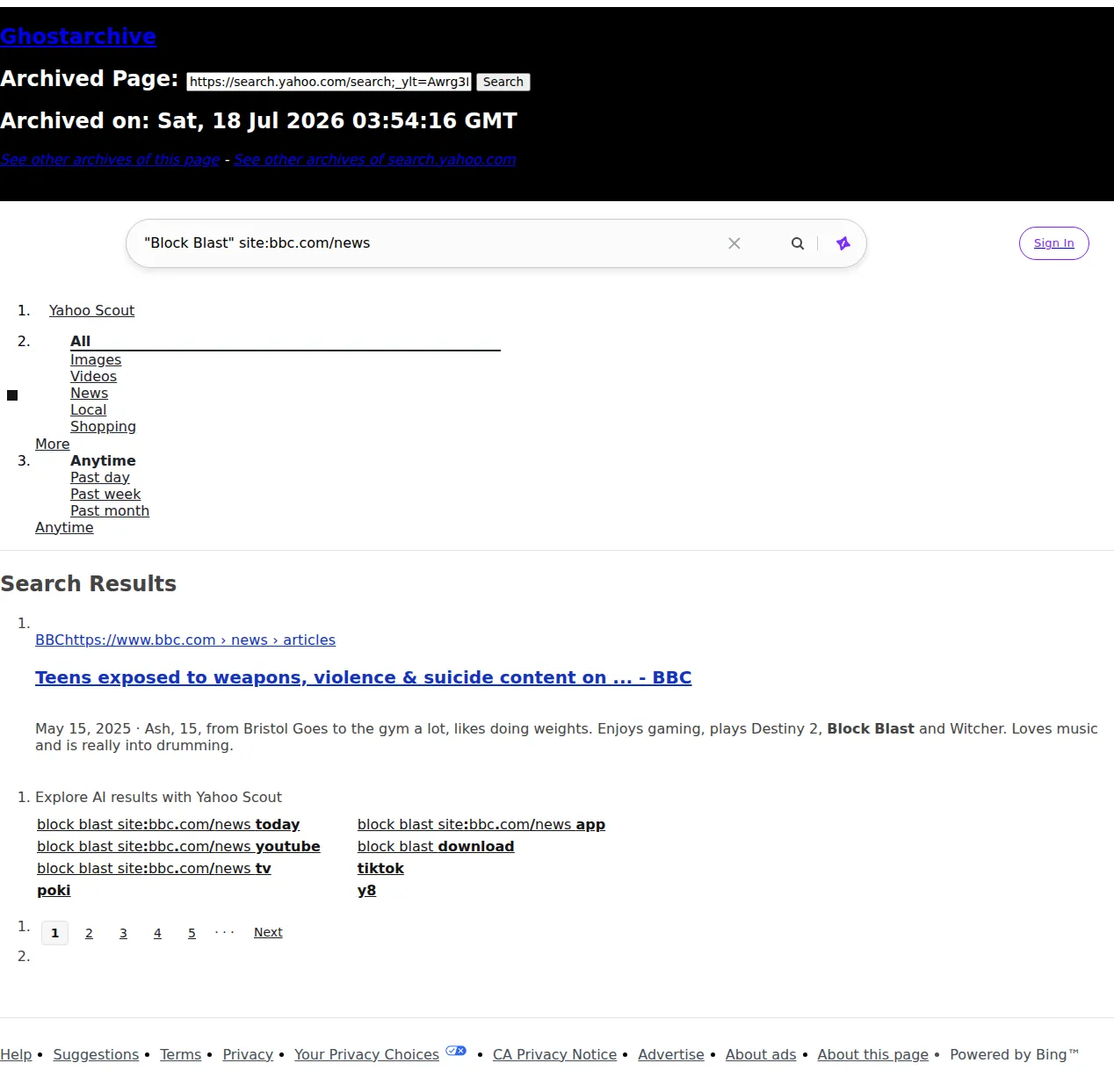Open the purple Yahoo Scout AI icon

pos(843,243)
